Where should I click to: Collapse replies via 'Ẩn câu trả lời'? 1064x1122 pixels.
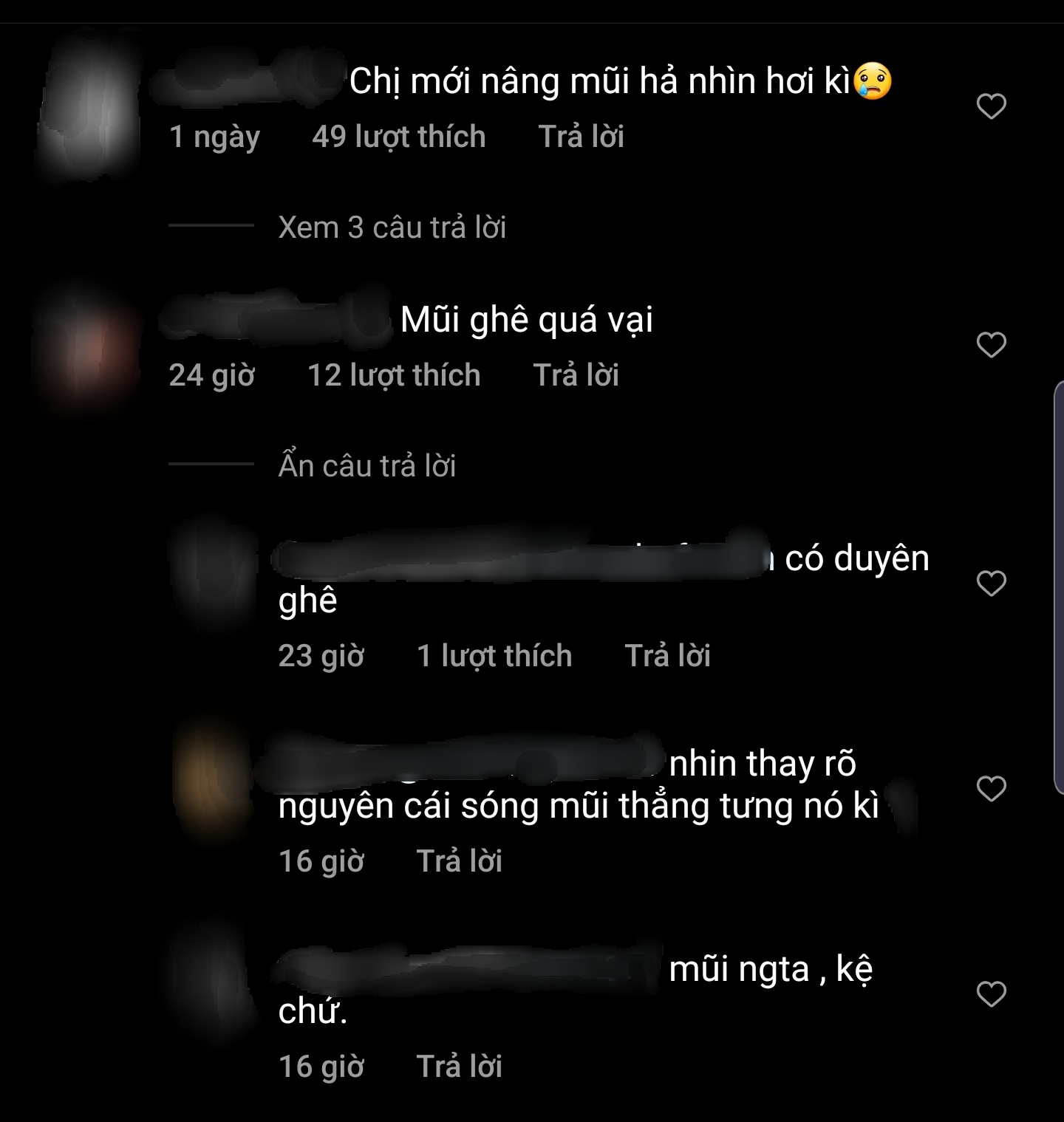(366, 466)
